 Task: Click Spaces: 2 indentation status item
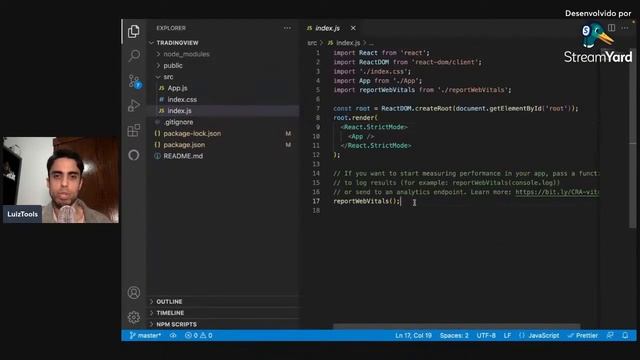pos(454,336)
